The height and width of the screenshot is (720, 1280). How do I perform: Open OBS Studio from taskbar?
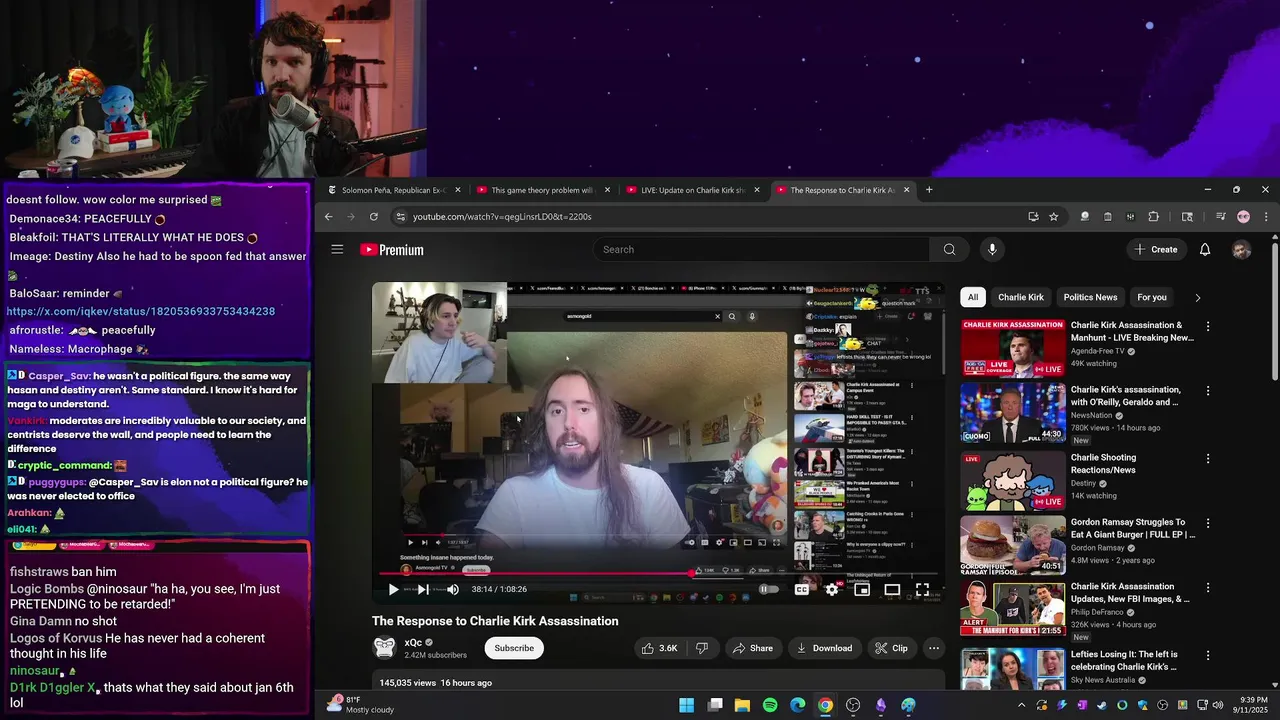pos(853,705)
